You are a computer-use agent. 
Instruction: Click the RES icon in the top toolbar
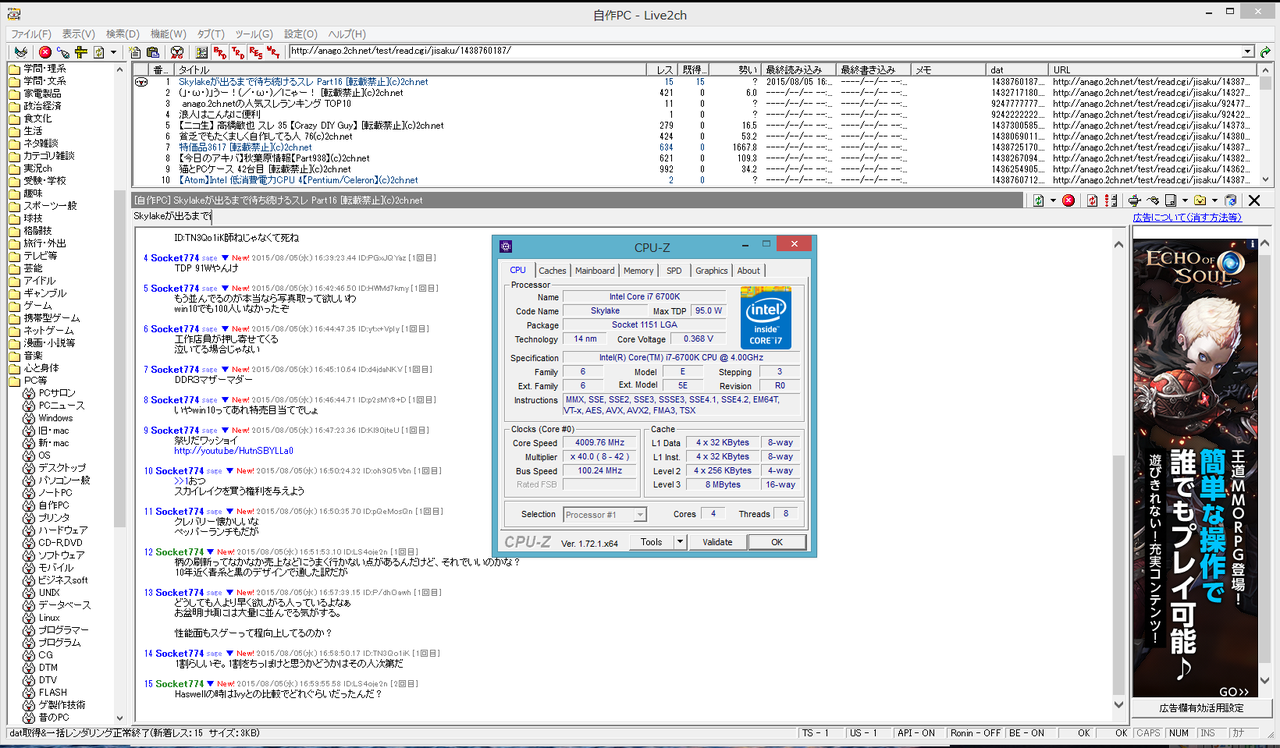tap(256, 52)
